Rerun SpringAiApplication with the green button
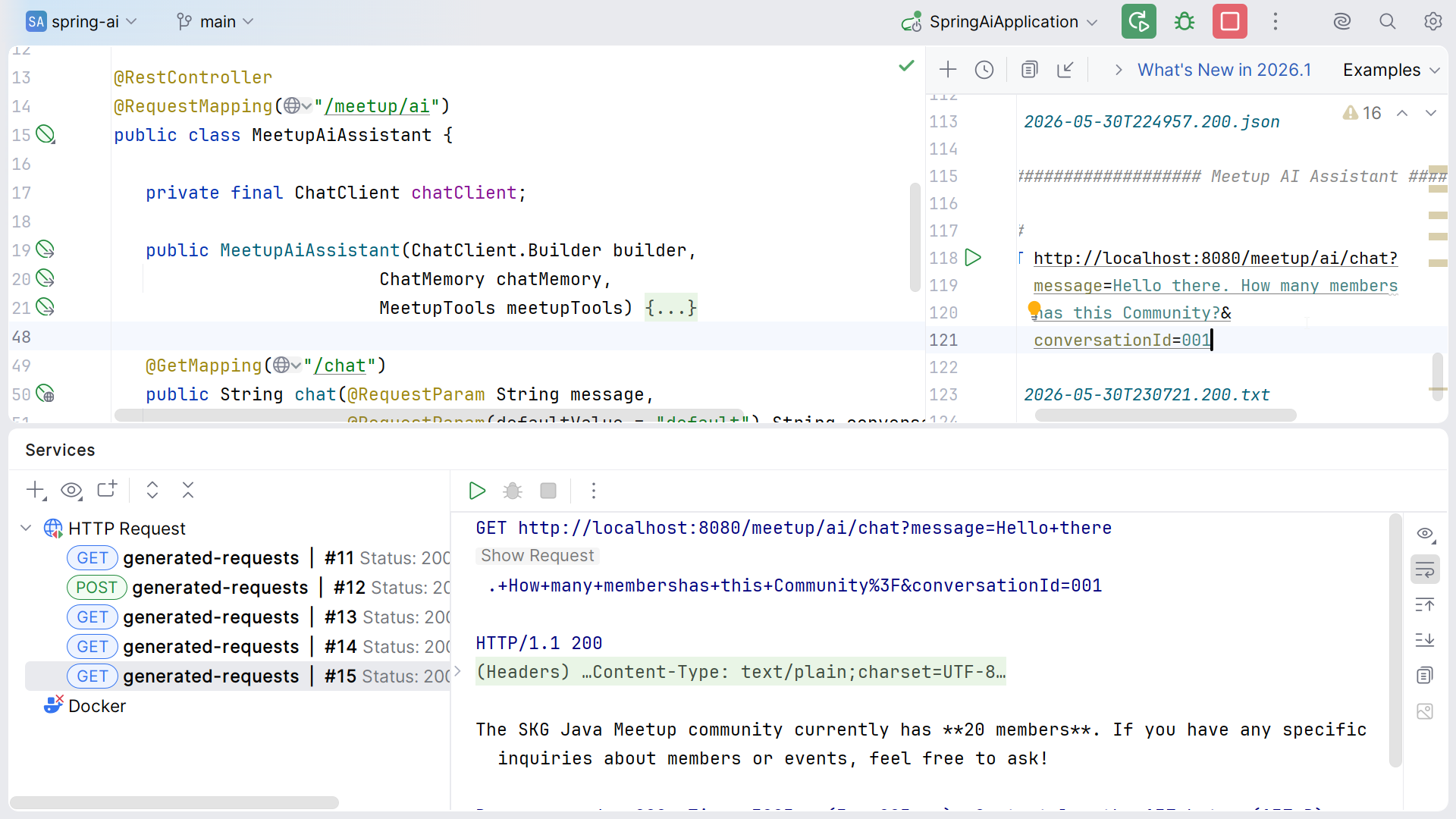 pos(1138,21)
